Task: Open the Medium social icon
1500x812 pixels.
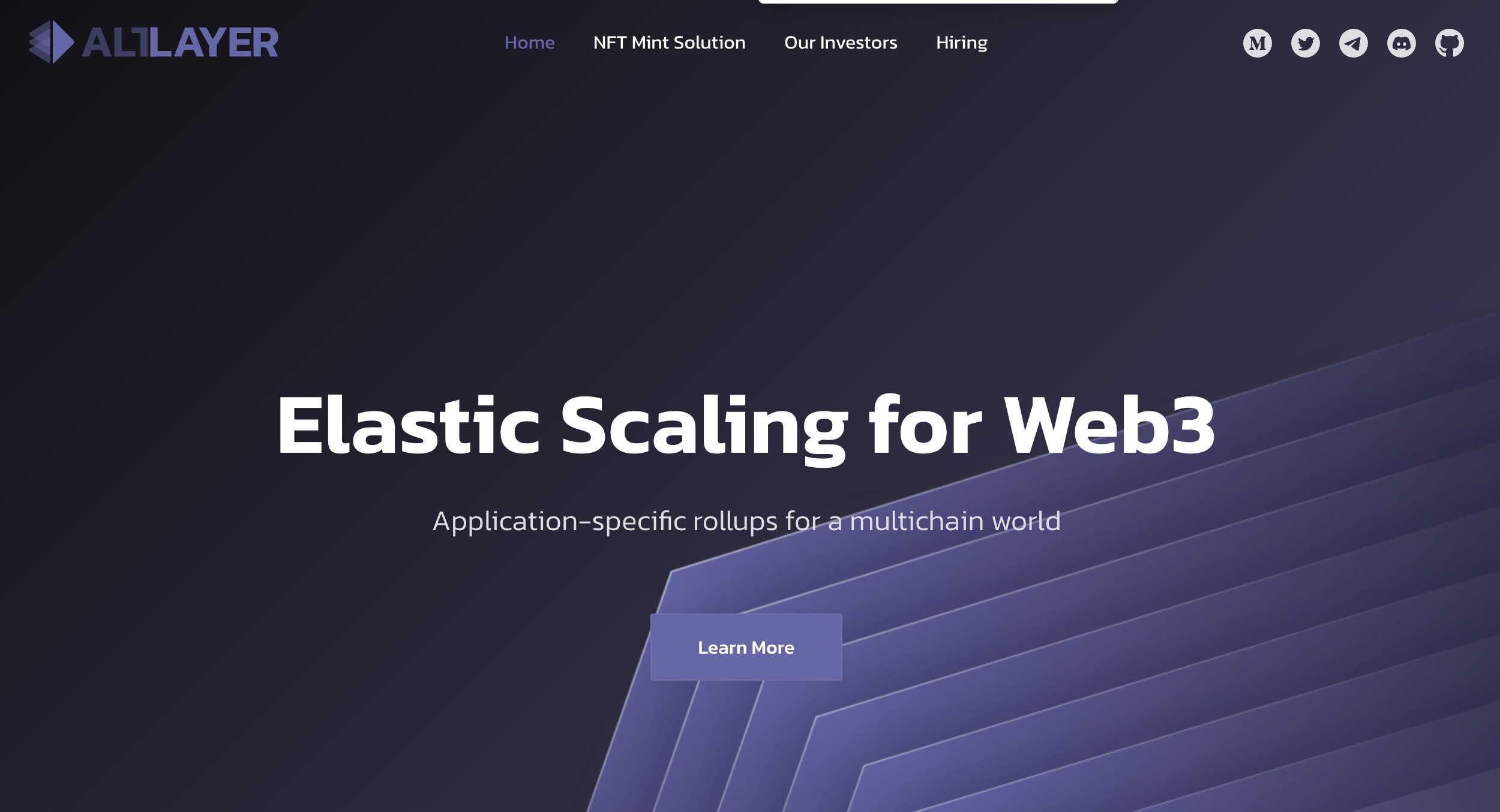Action: (x=1258, y=42)
